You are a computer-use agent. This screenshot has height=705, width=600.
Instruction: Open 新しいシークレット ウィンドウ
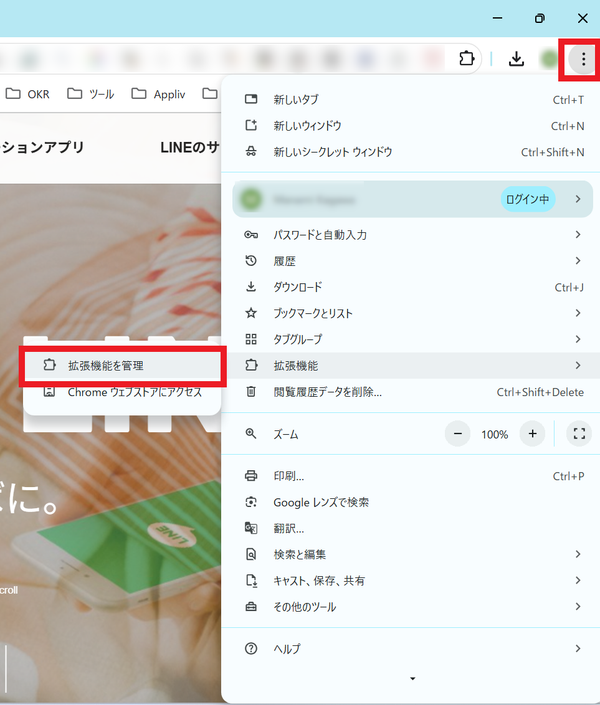click(410, 152)
